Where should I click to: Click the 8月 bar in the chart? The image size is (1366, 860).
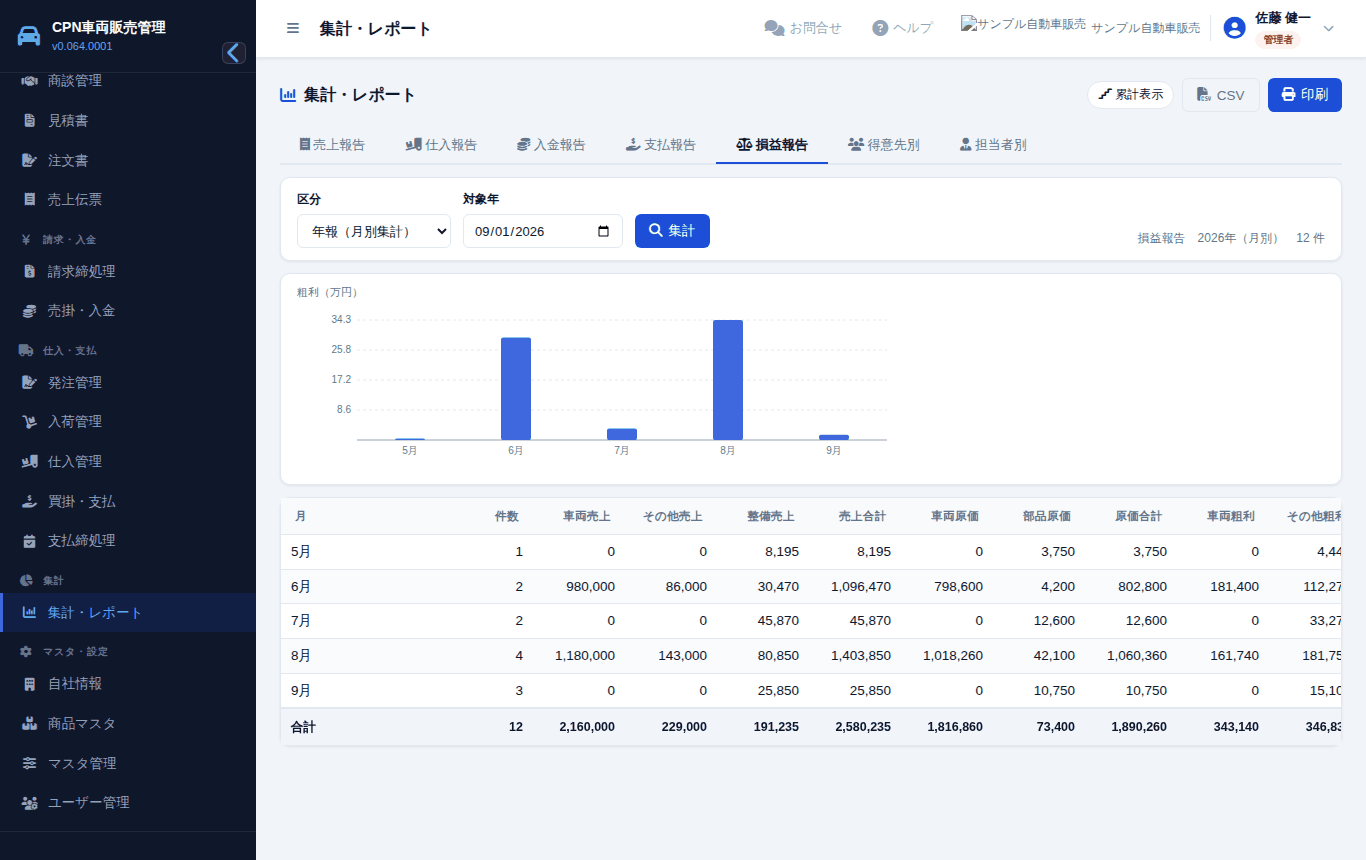tap(728, 380)
